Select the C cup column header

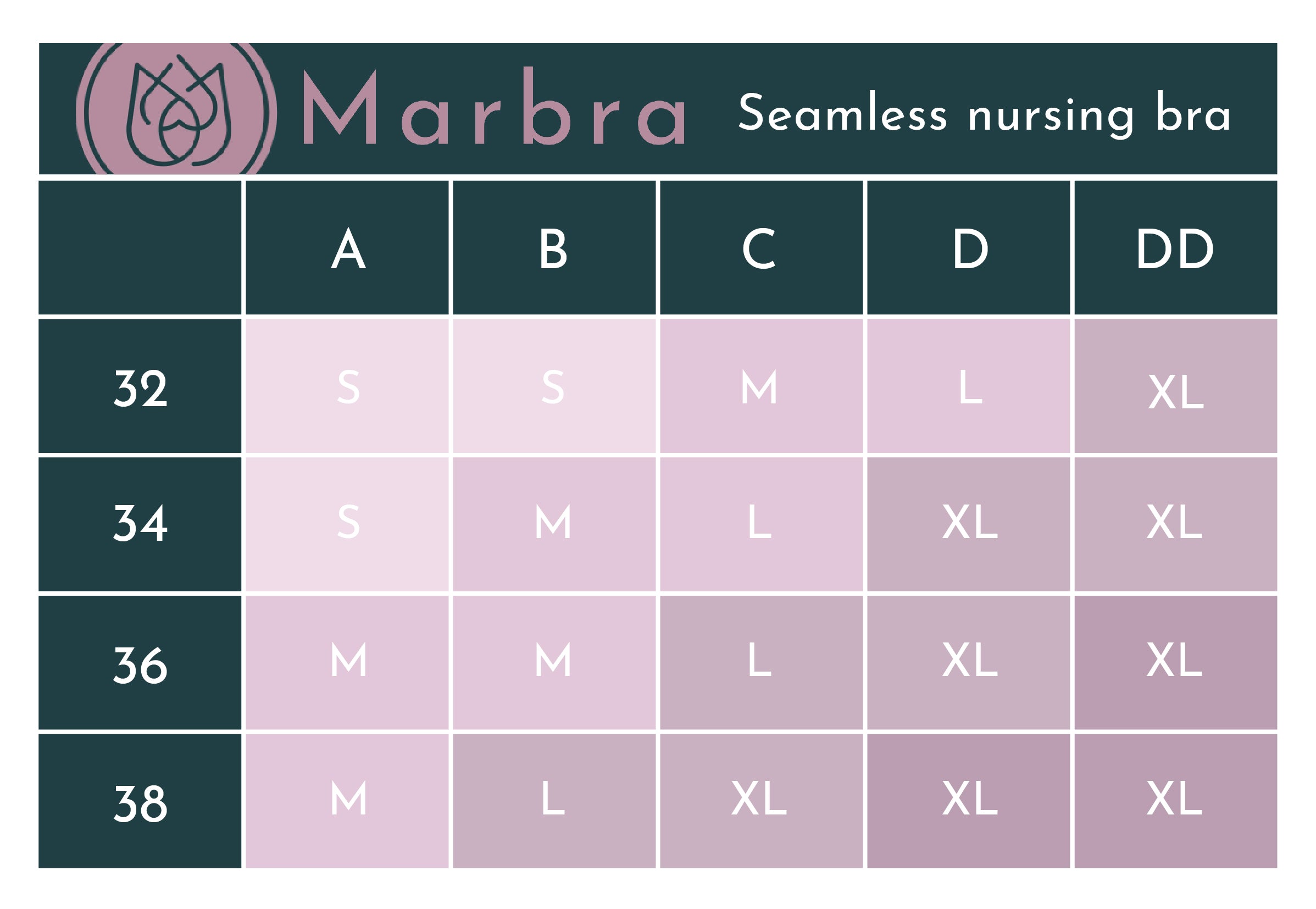tap(759, 248)
